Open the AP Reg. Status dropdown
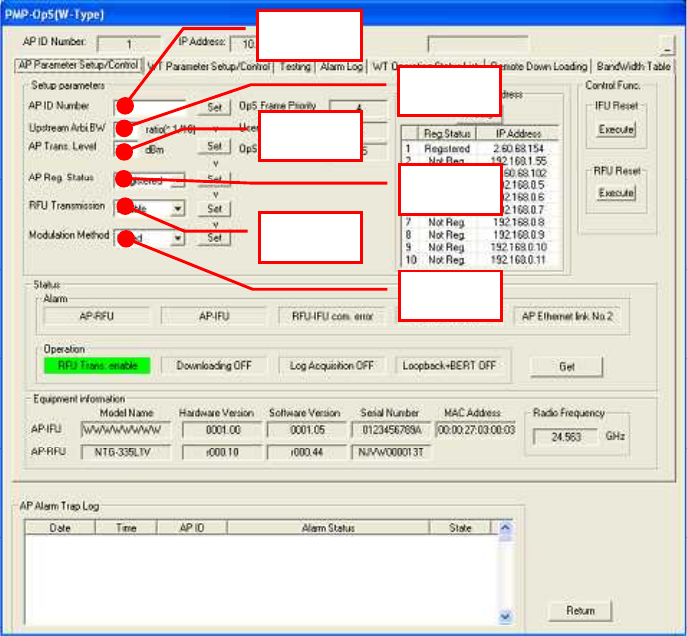 [177, 180]
